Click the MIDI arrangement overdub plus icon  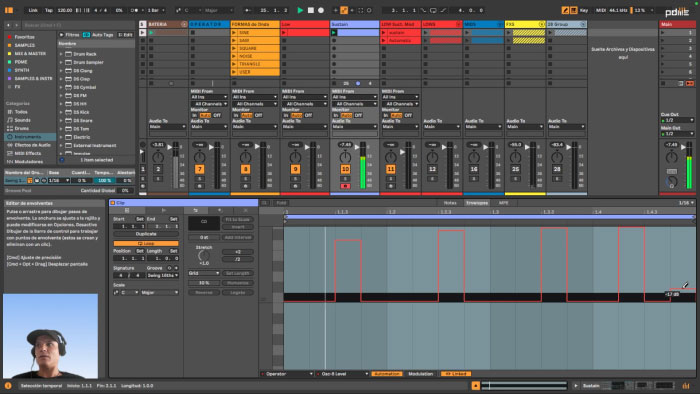coord(335,10)
